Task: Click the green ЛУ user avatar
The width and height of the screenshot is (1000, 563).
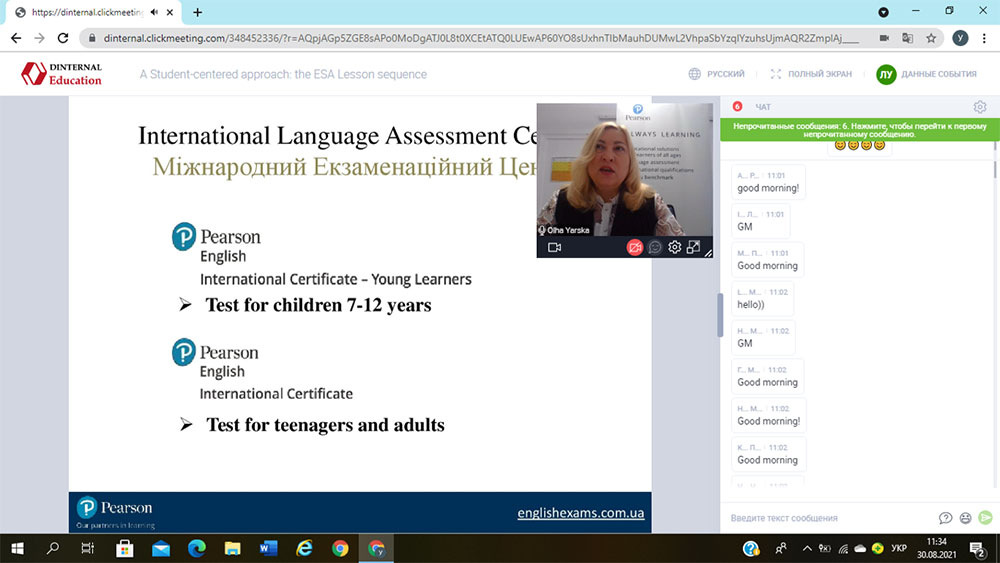Action: 886,75
